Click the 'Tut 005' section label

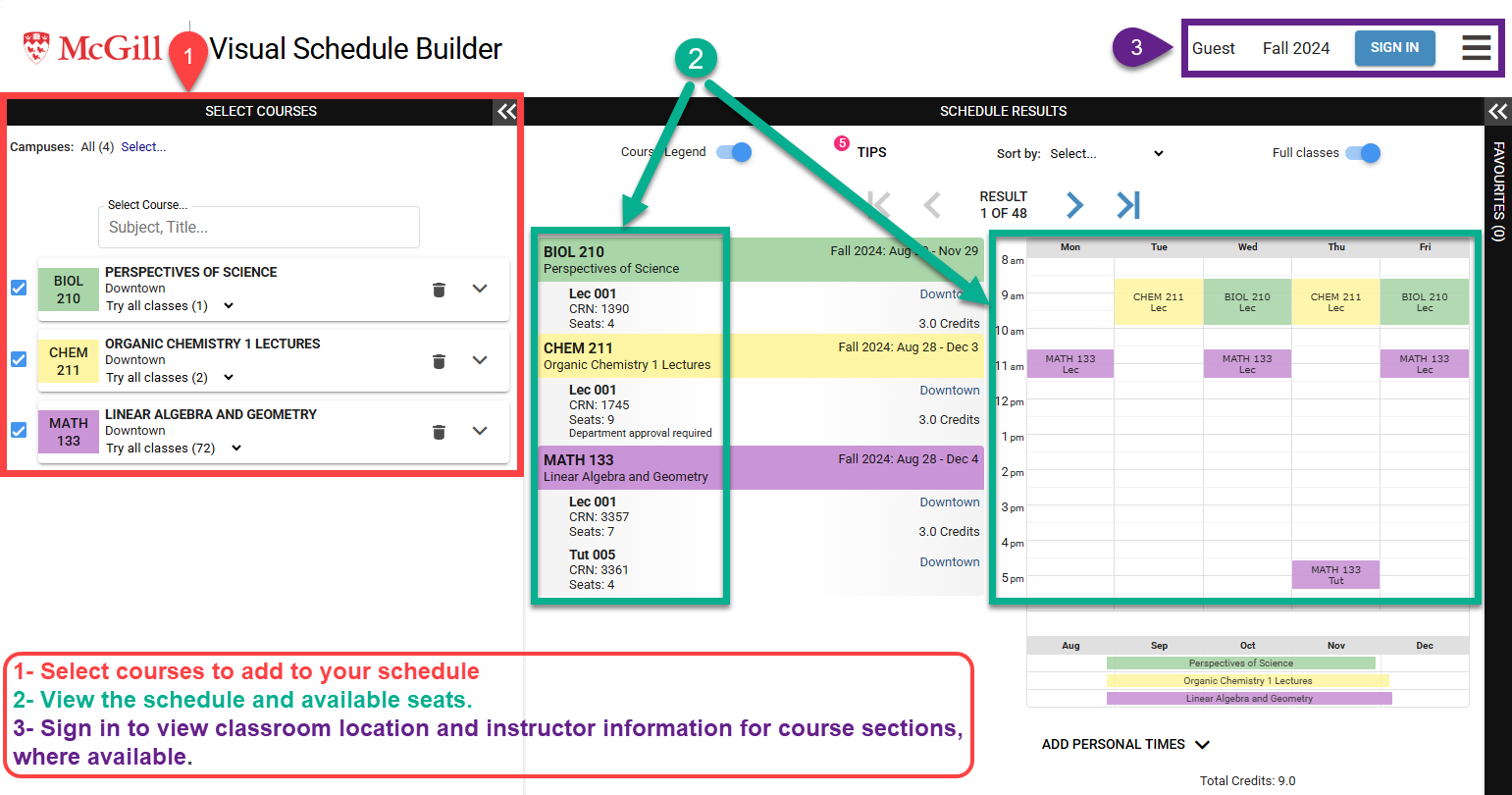tap(593, 555)
